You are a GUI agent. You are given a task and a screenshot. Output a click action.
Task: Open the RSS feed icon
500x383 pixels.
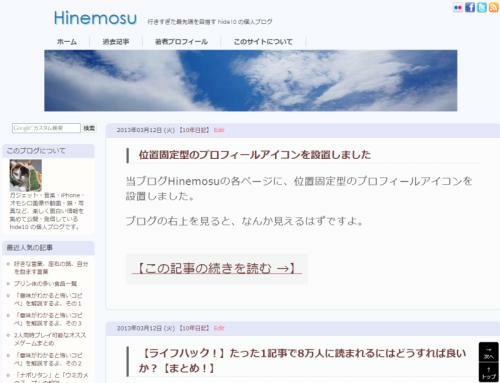click(x=494, y=7)
